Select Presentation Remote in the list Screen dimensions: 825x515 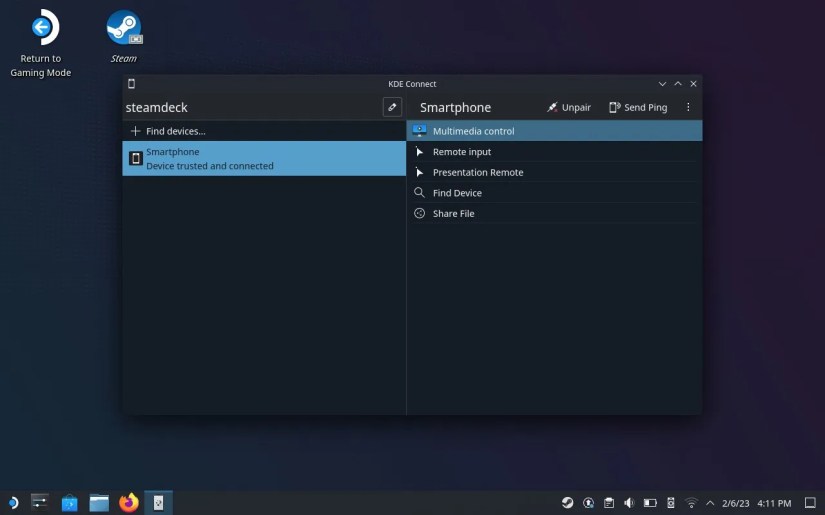(x=554, y=172)
